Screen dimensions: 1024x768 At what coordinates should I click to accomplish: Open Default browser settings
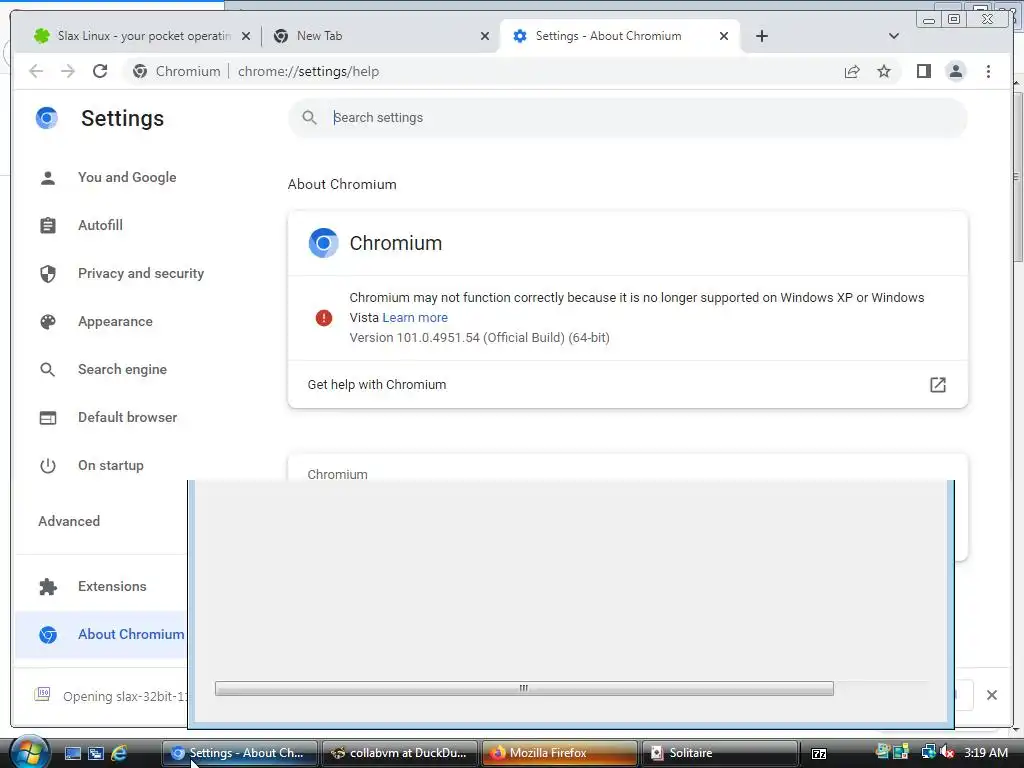pos(127,417)
